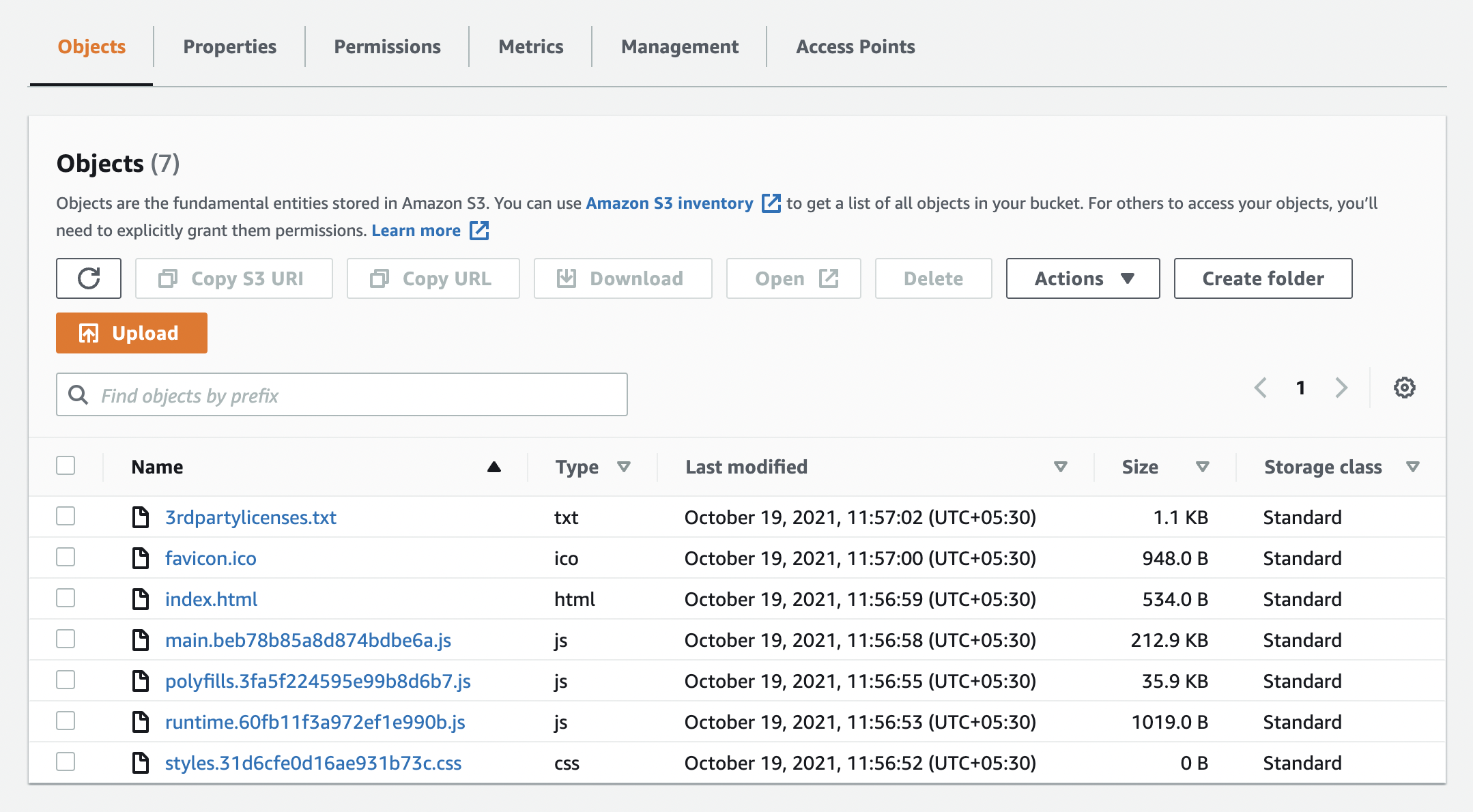Open the index.html object link
The image size is (1473, 812).
click(x=211, y=599)
